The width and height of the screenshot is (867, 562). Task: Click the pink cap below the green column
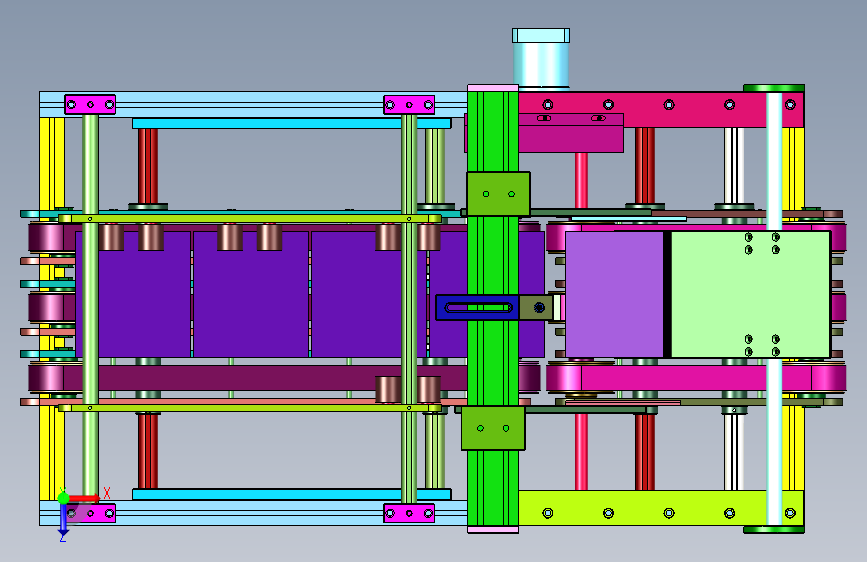(x=493, y=530)
